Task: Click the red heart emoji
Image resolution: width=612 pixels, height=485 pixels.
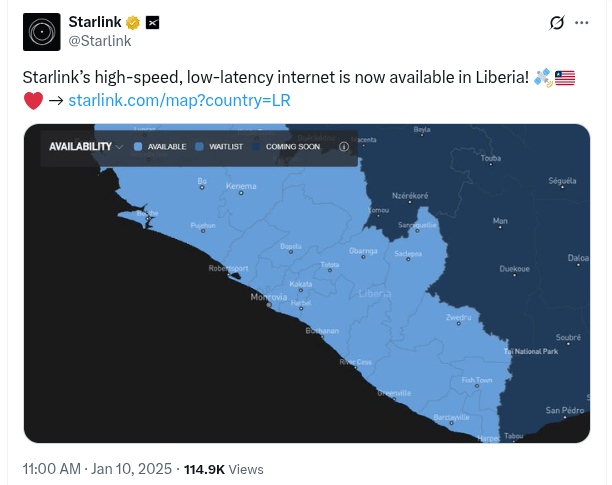Action: (x=33, y=100)
